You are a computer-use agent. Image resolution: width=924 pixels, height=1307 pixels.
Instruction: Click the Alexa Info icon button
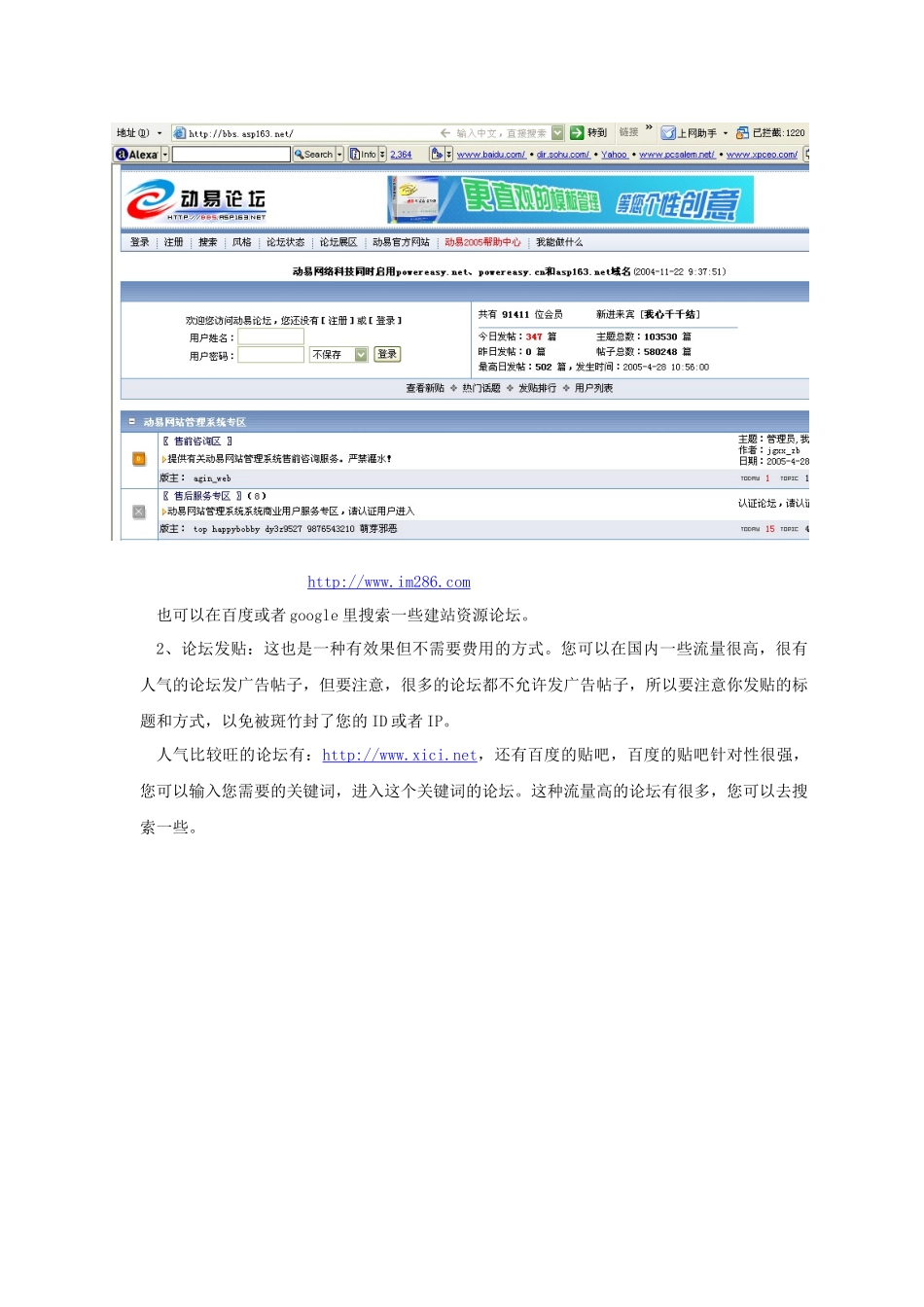pos(363,155)
